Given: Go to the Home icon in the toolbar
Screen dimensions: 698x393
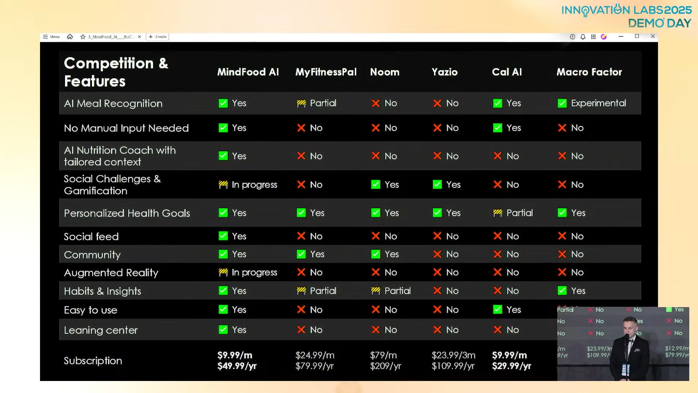Looking at the screenshot, I should (x=70, y=37).
